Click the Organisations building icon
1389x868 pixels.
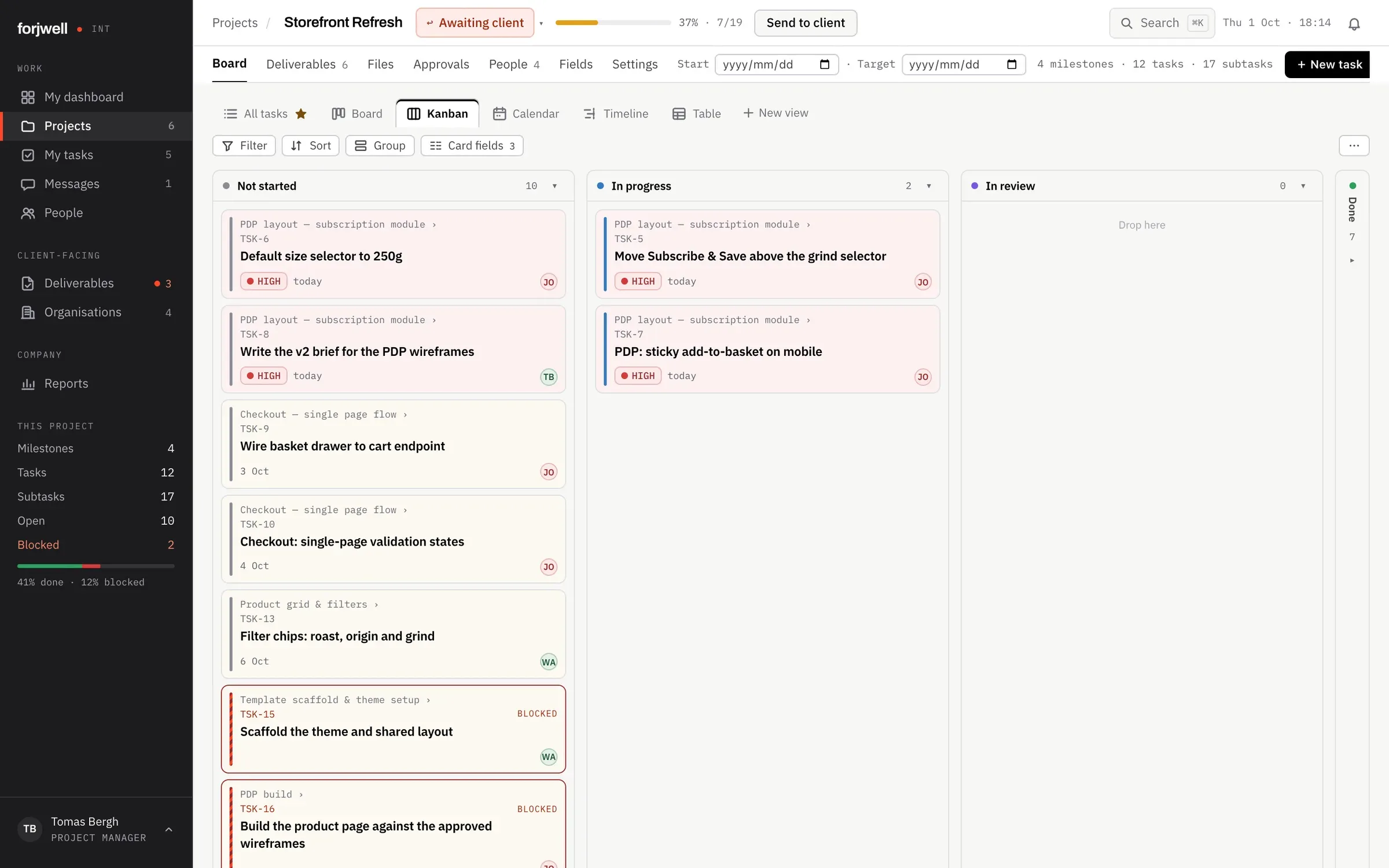pyautogui.click(x=28, y=312)
